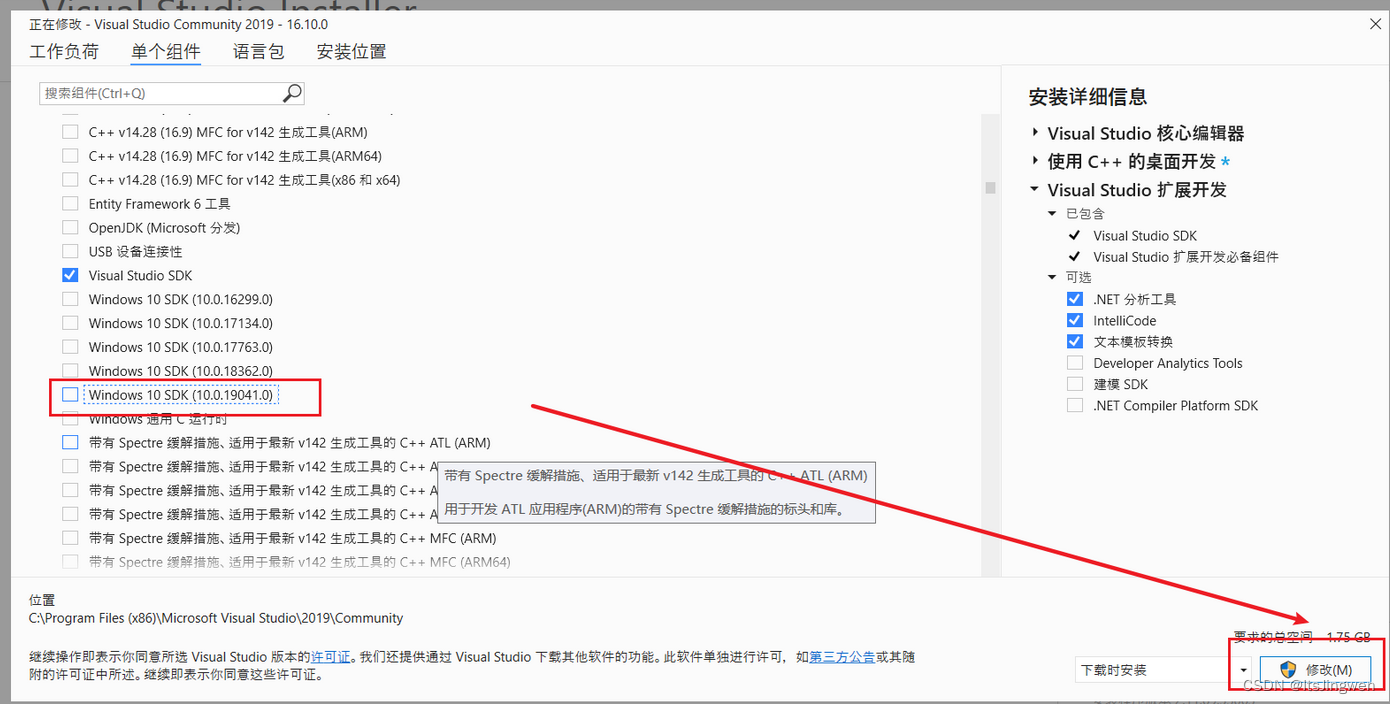Check C++ v14.28 MFC for v142 生成工具(x86 和 x64)
1390x704 pixels.
(70, 180)
